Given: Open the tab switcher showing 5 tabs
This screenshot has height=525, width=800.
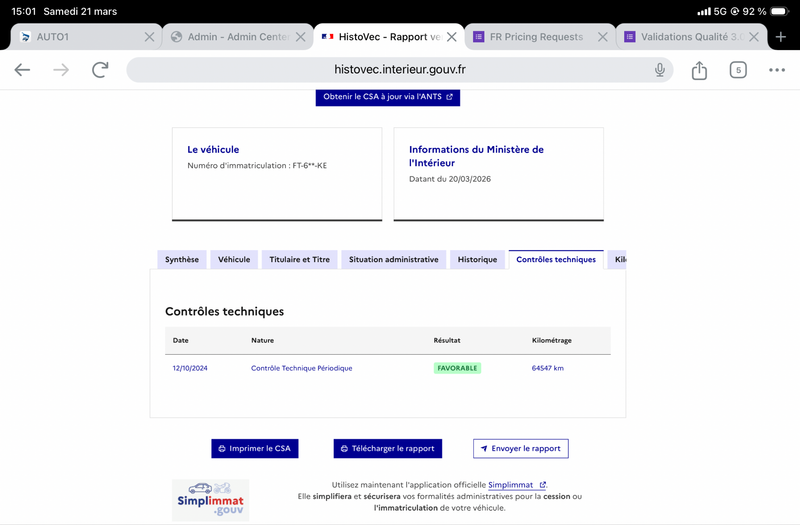Looking at the screenshot, I should [x=738, y=70].
